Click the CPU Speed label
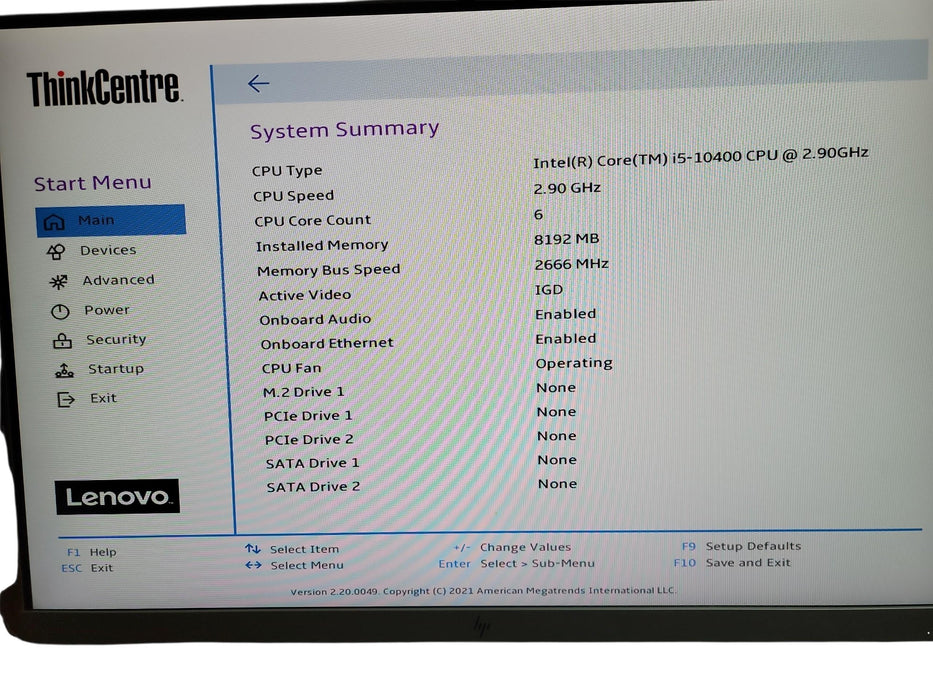Viewport: 933px width, 700px height. (293, 196)
